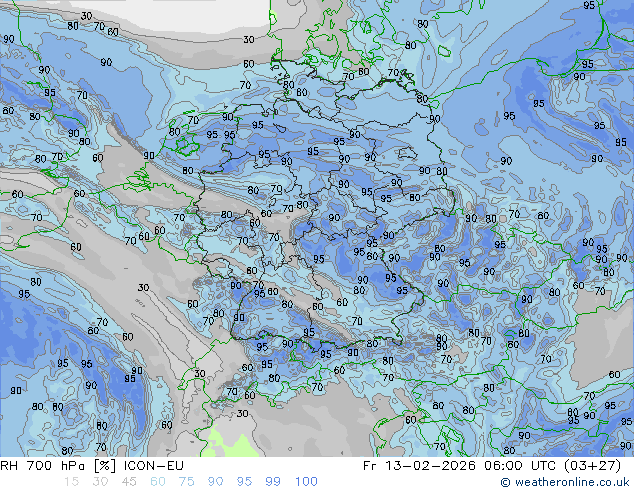This screenshot has height=490, width=634.
Task: Click the 60 value in the bottom legend row
Action: pyautogui.click(x=158, y=482)
